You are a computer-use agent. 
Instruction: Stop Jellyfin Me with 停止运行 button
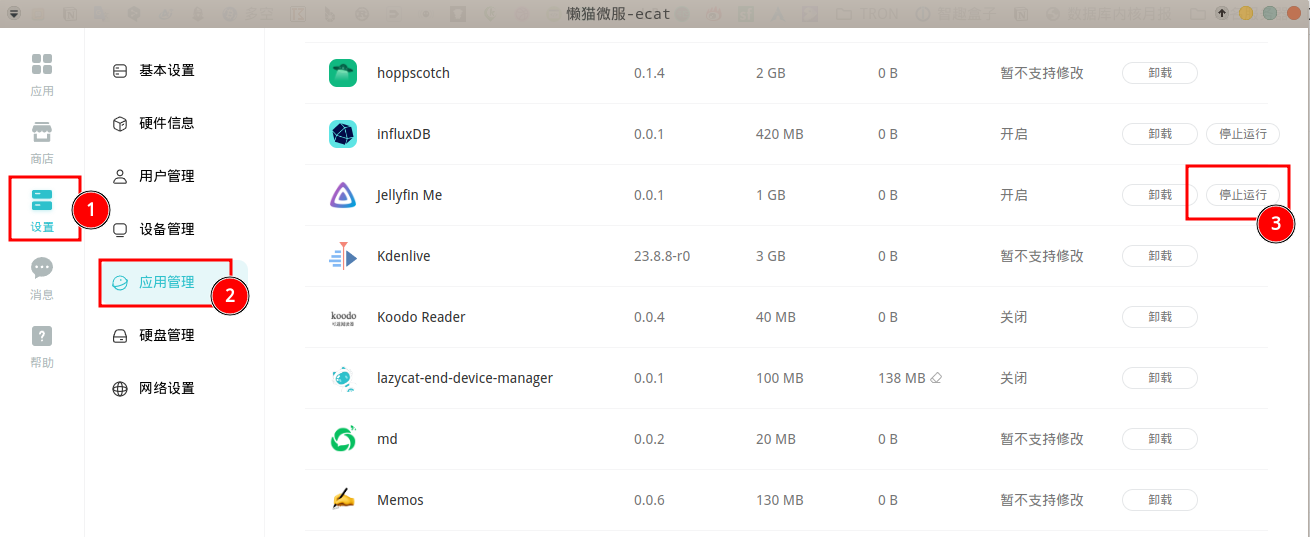[1243, 195]
